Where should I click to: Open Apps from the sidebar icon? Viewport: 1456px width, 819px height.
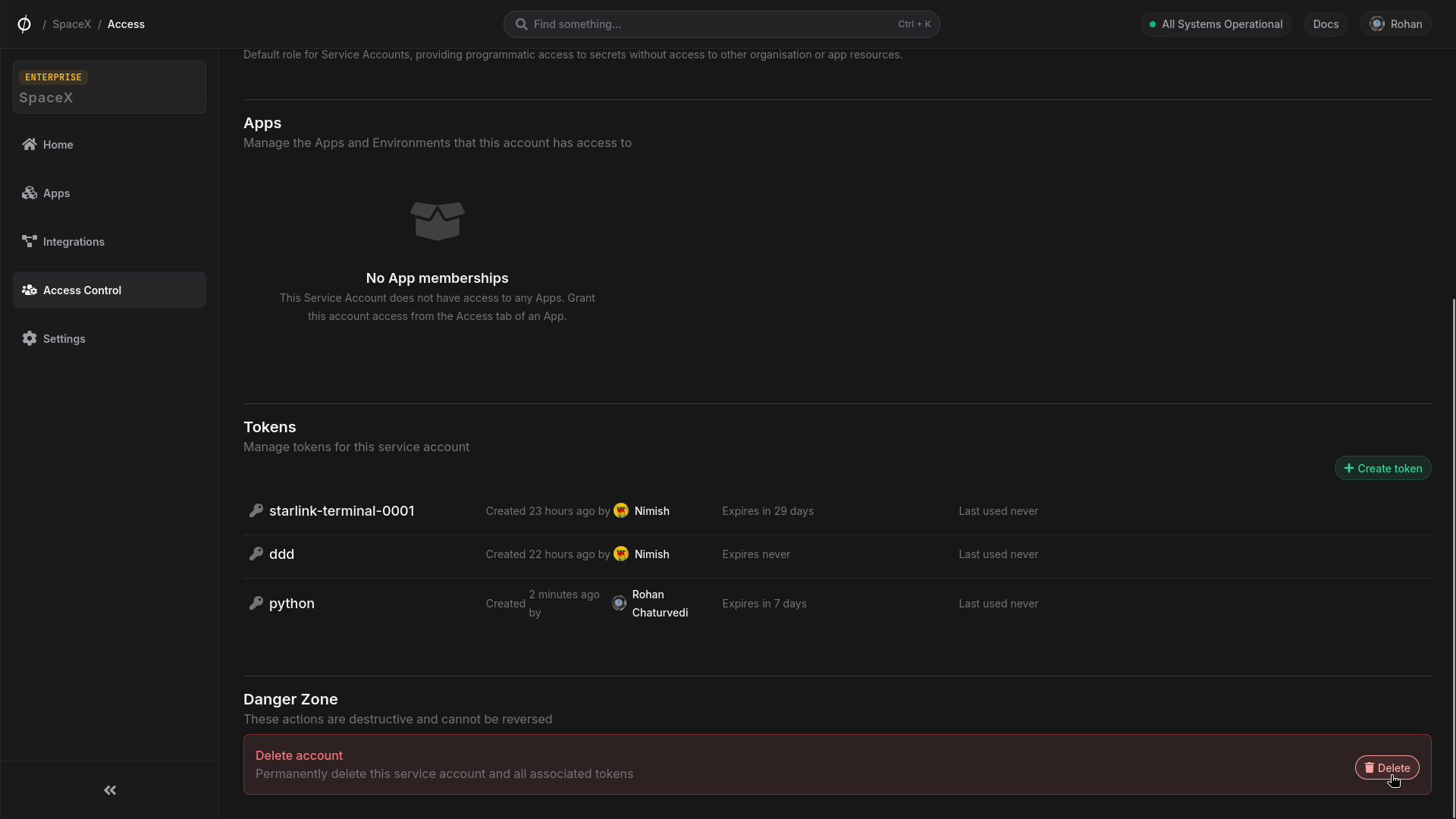tap(29, 193)
